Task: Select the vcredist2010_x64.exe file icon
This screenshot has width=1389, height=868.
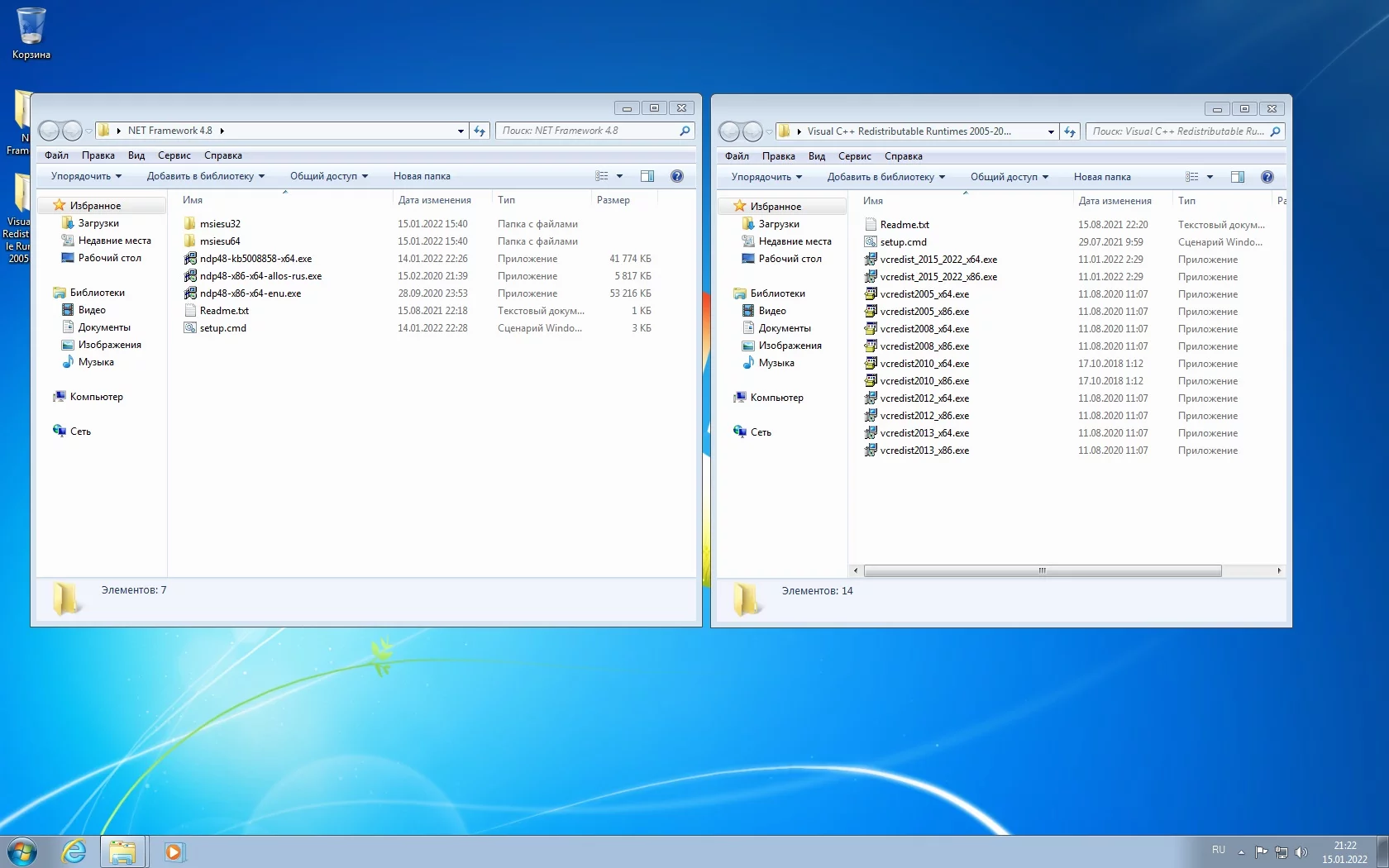Action: [x=871, y=364]
